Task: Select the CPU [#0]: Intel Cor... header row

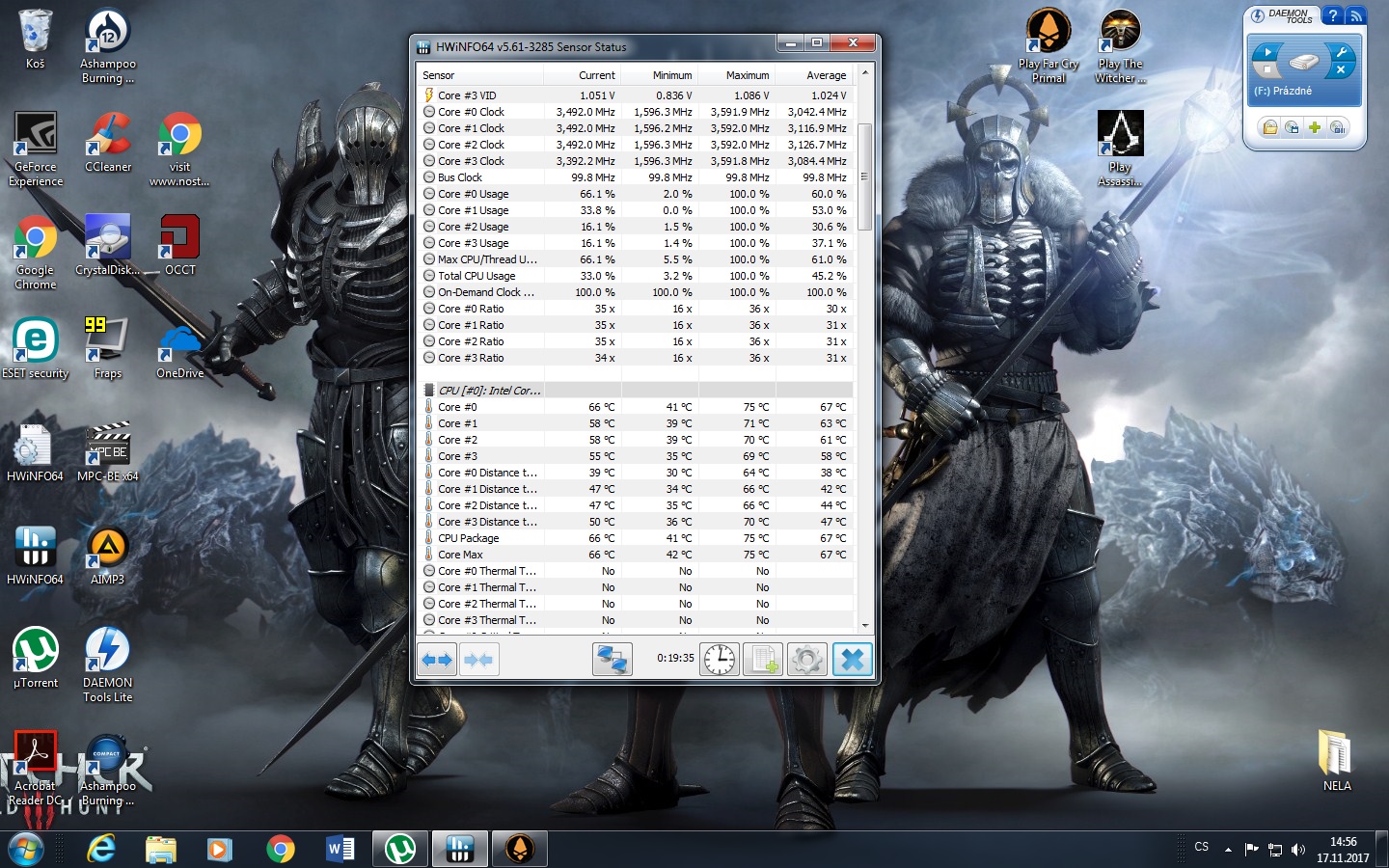Action: (x=636, y=391)
